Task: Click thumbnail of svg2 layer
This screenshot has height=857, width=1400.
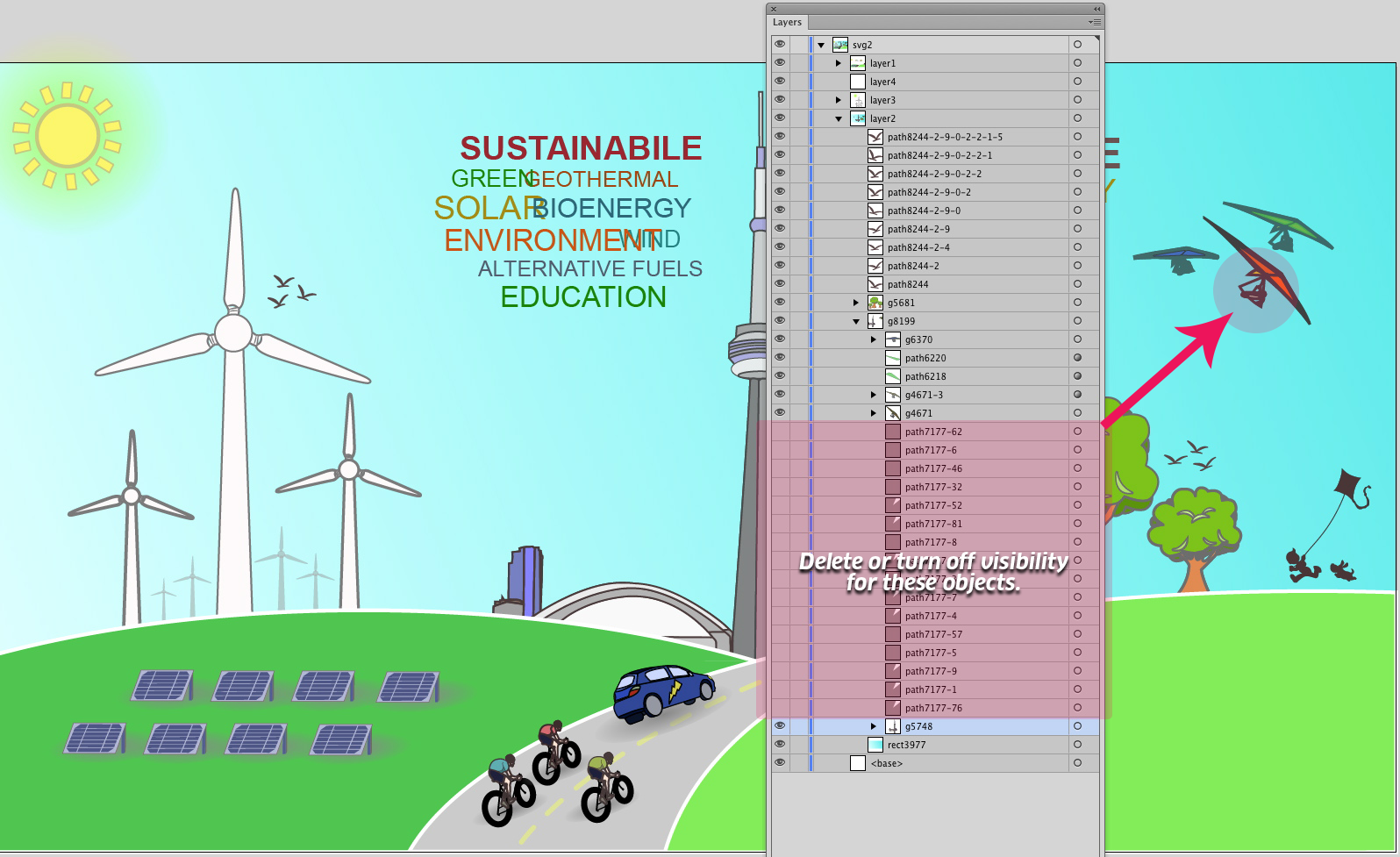Action: coord(840,45)
